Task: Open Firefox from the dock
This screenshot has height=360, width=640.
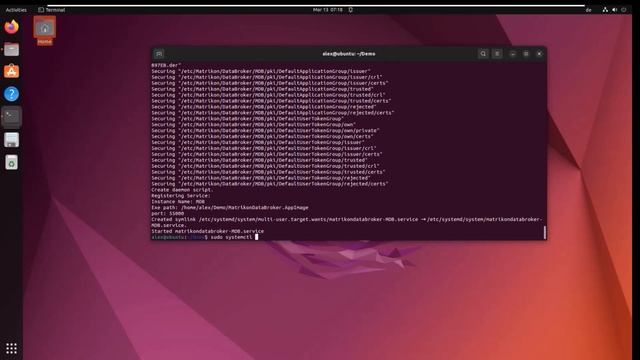Action: coord(11,27)
